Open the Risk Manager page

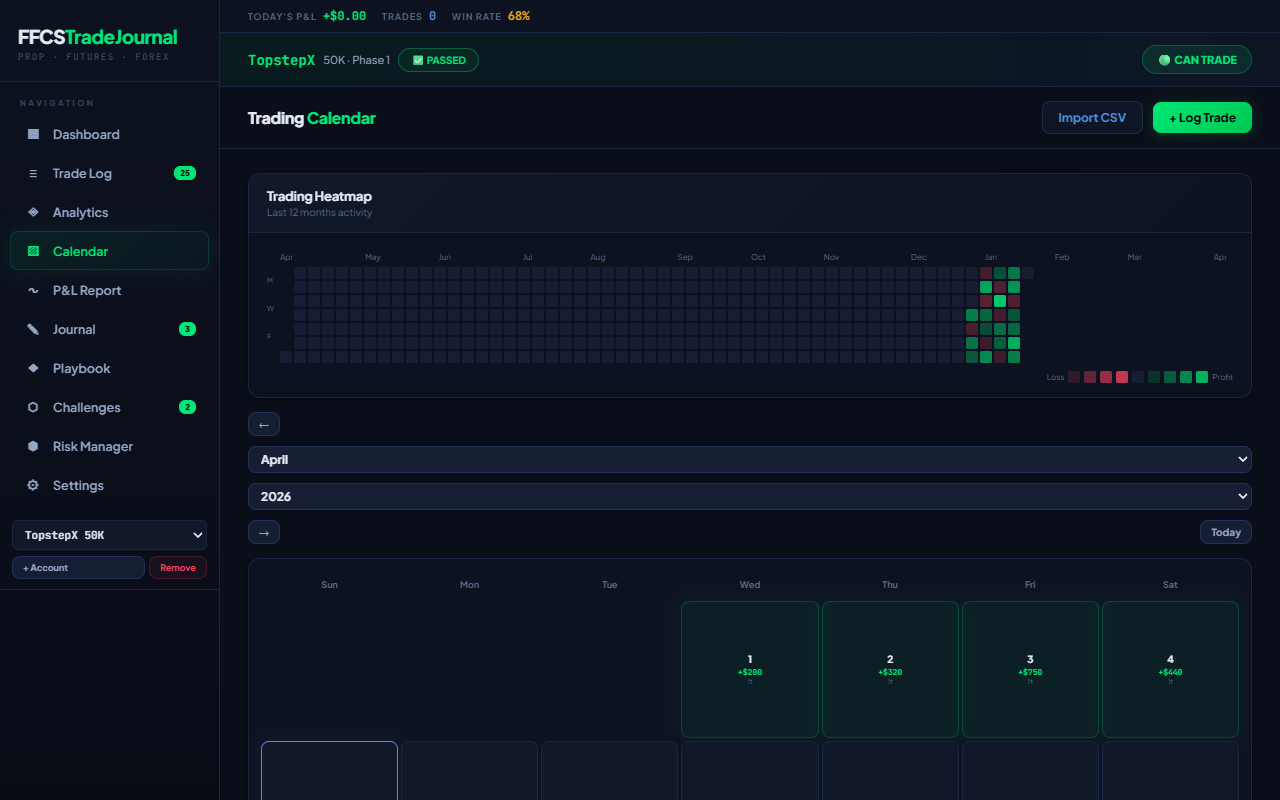(x=109, y=446)
